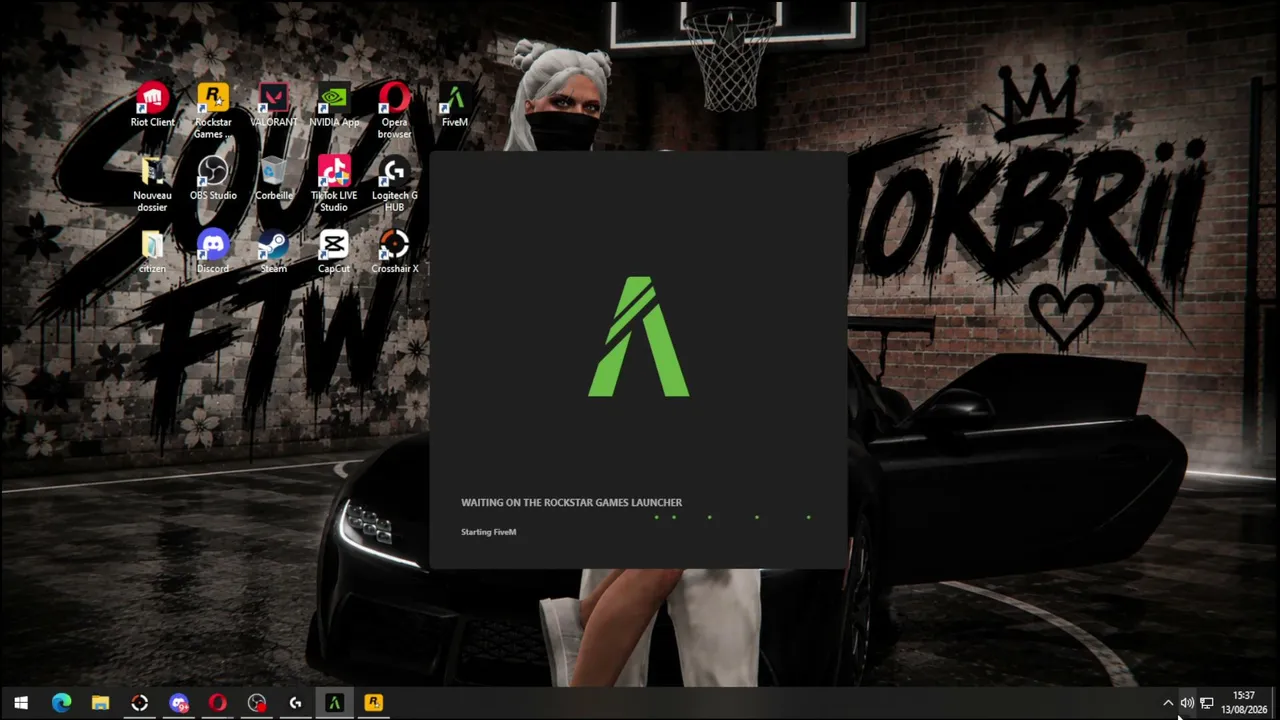Click the OBS Studio desktop icon
Viewport: 1280px width, 720px height.
click(213, 179)
